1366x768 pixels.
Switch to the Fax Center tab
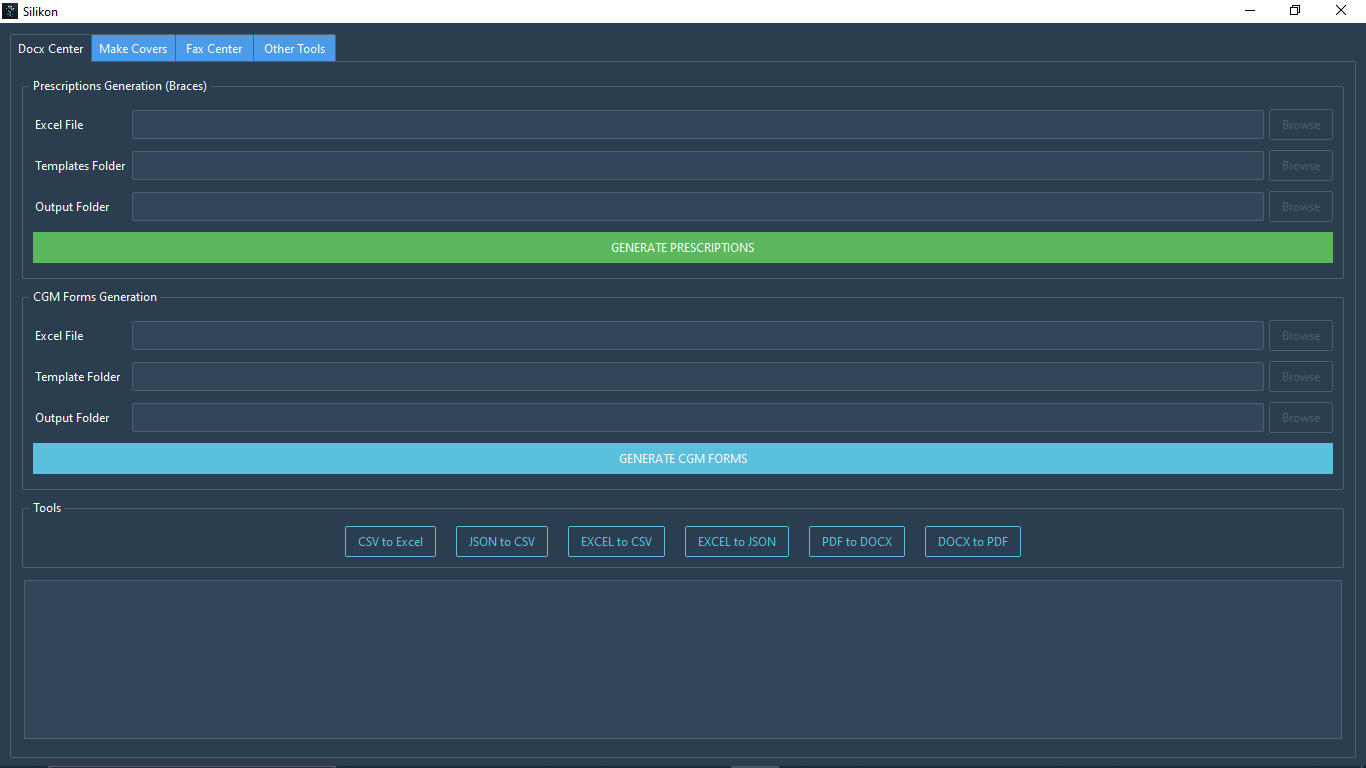point(214,48)
